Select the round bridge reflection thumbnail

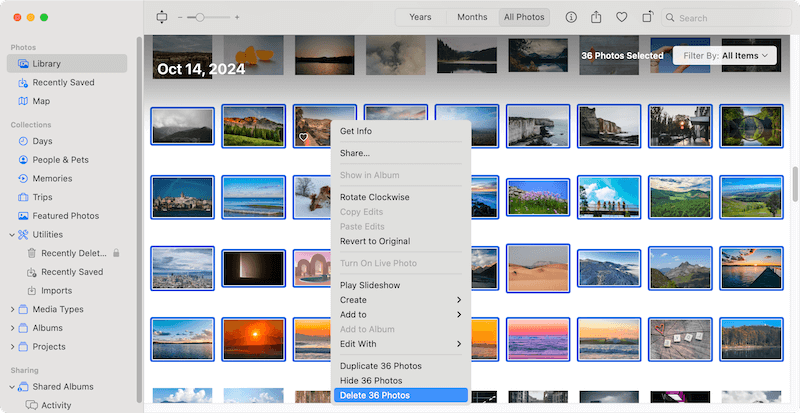click(751, 126)
